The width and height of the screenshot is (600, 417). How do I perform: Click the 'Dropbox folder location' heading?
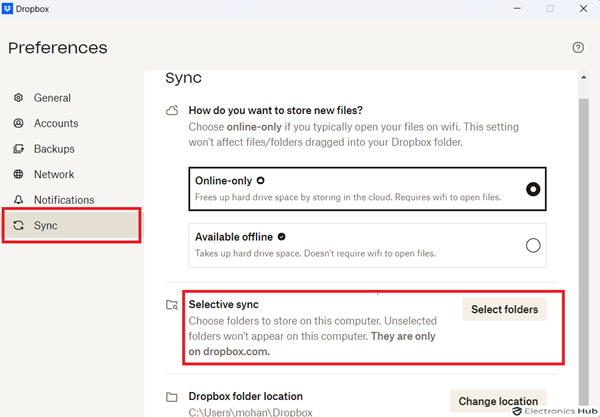pyautogui.click(x=246, y=396)
